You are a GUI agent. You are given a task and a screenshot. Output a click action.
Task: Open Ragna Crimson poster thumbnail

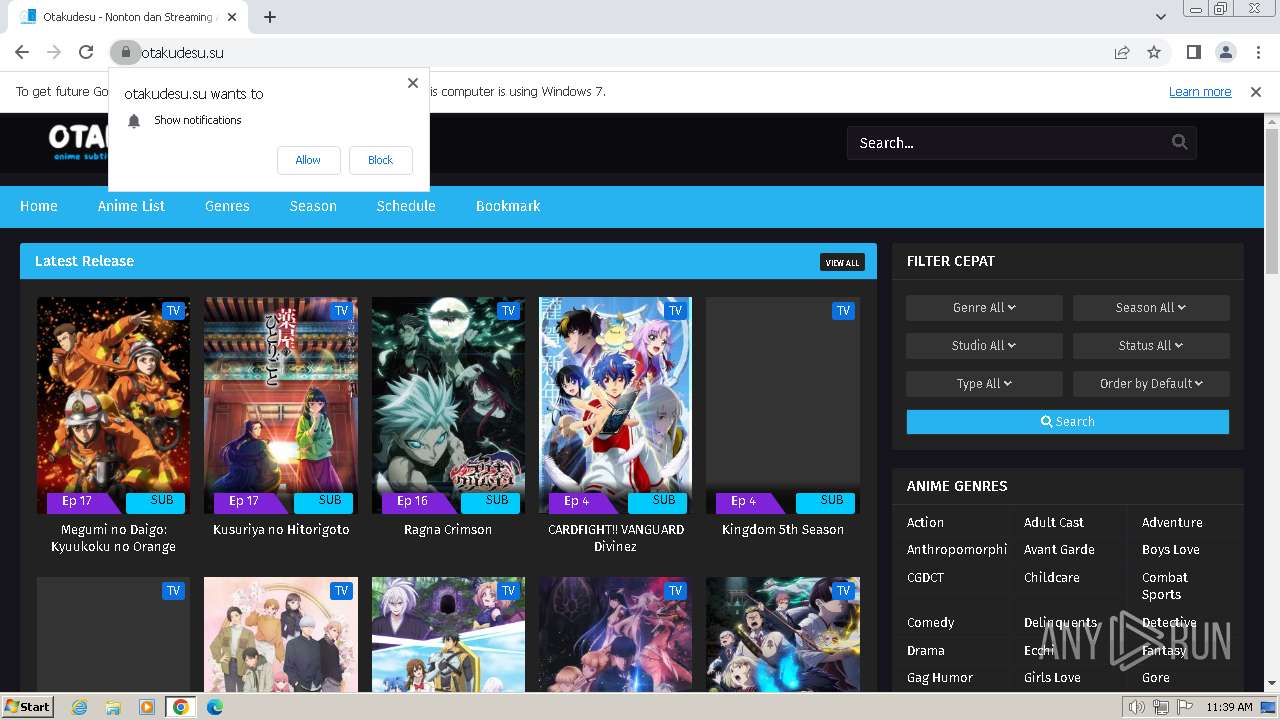[448, 405]
